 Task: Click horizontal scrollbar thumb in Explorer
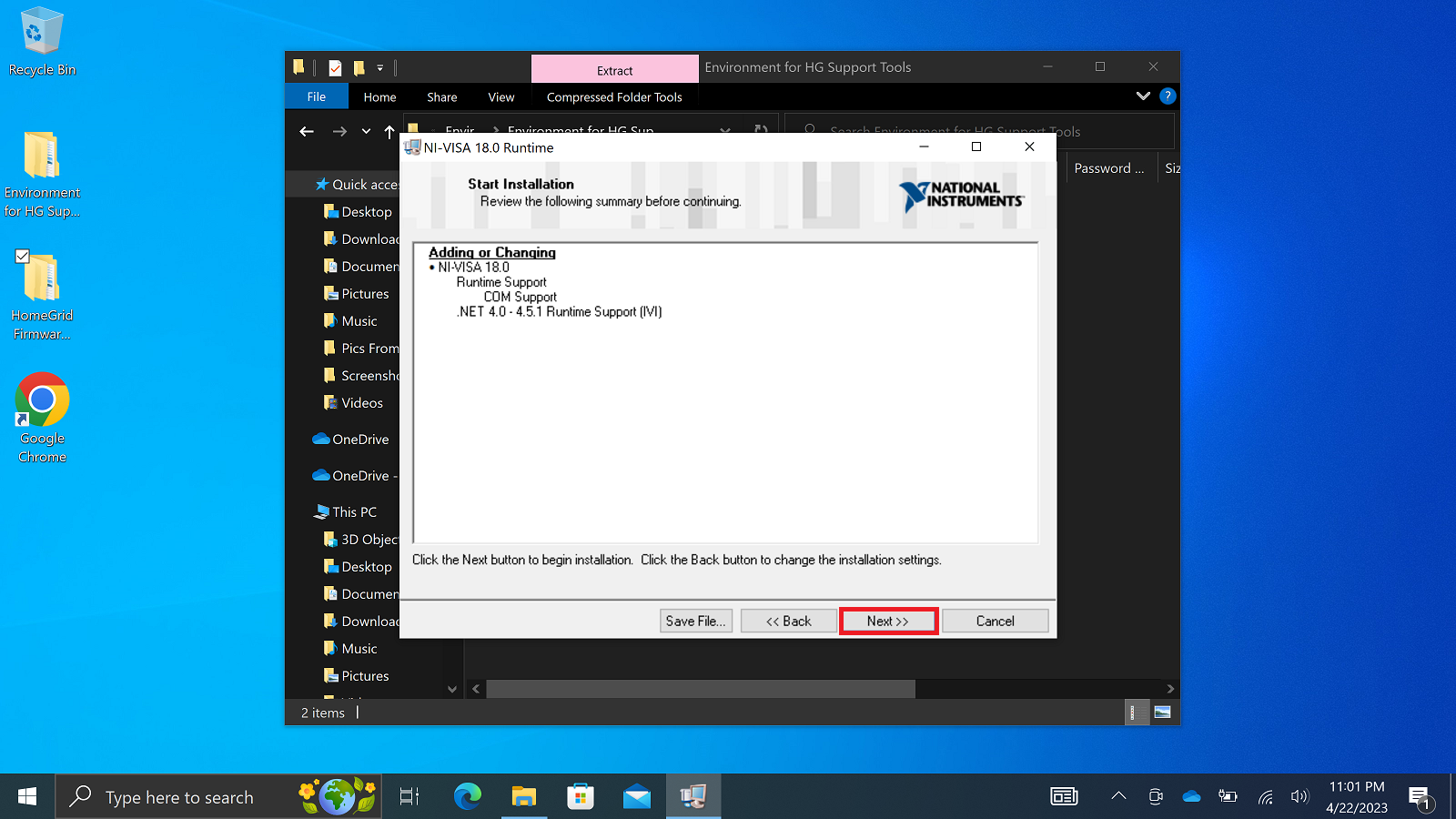700,689
